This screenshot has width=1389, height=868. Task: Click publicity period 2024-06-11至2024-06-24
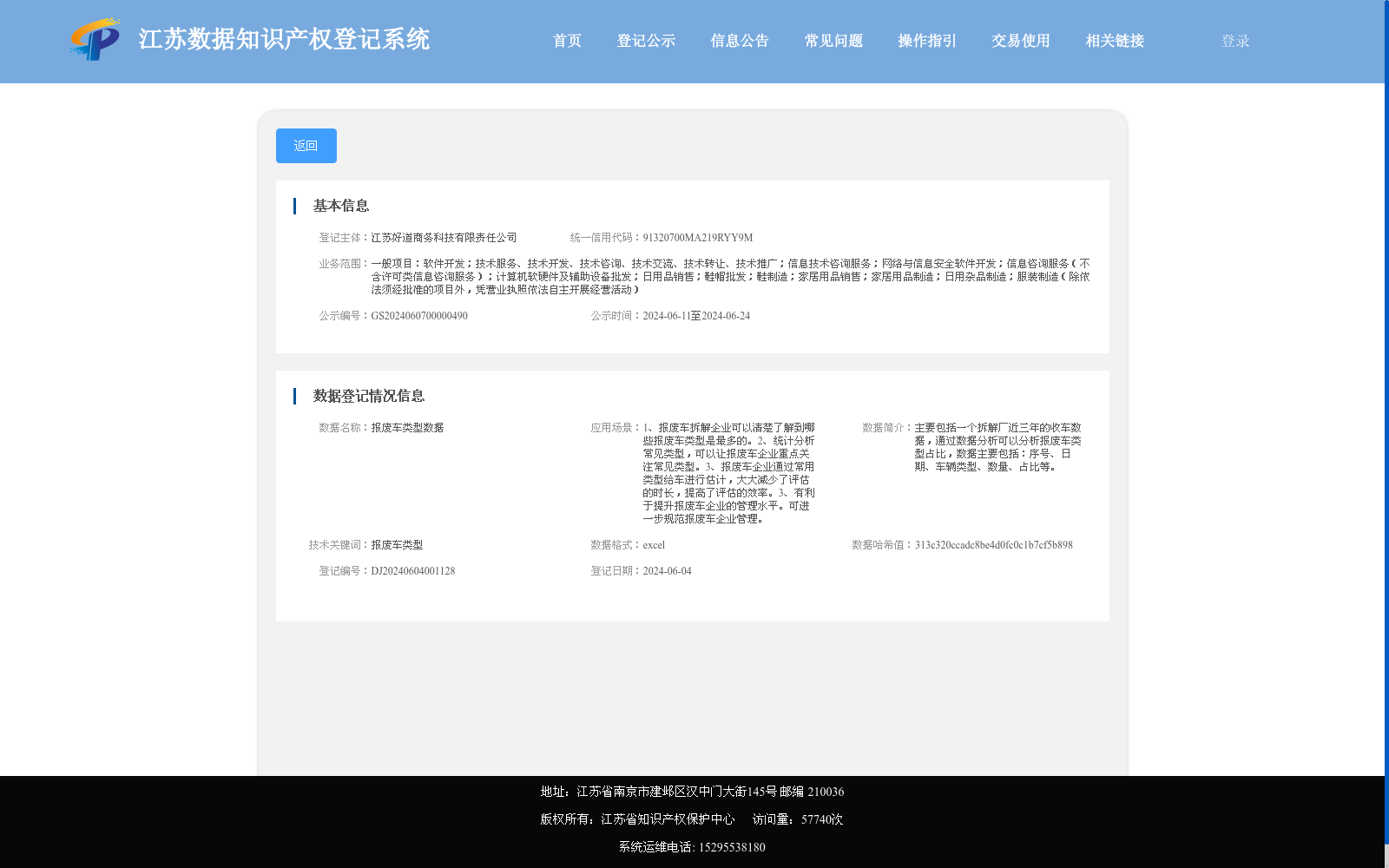click(x=696, y=316)
